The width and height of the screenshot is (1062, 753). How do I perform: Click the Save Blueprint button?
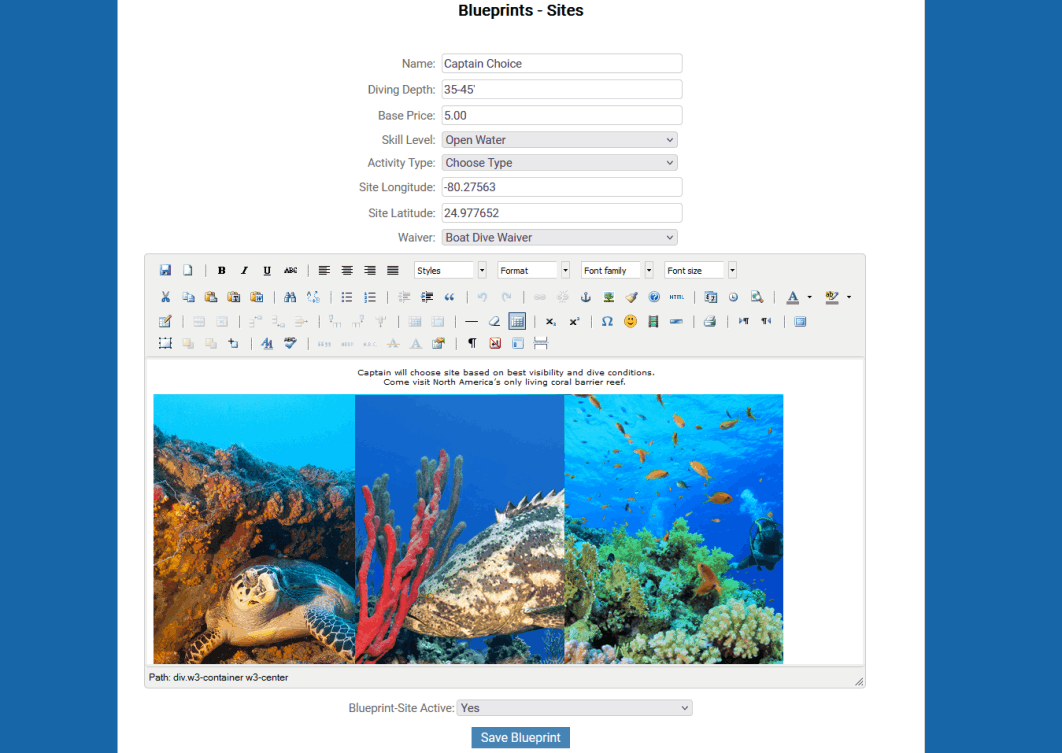tap(520, 738)
